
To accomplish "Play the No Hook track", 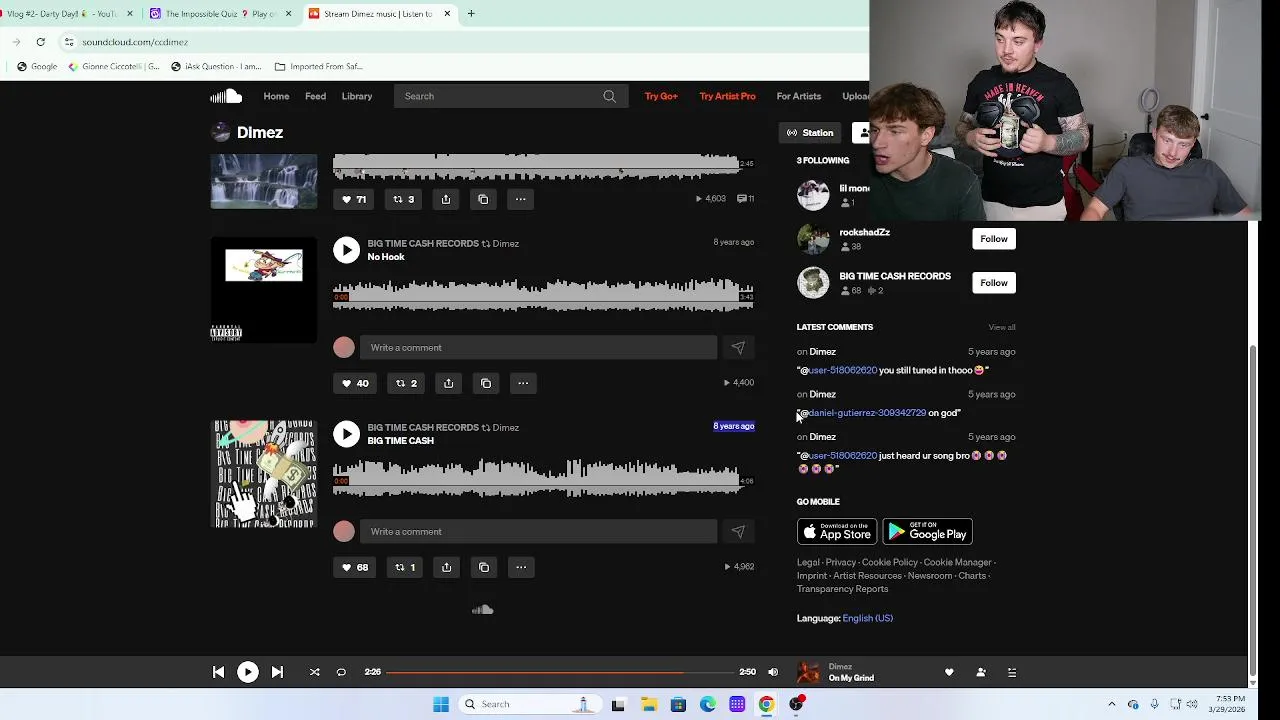I will (346, 250).
